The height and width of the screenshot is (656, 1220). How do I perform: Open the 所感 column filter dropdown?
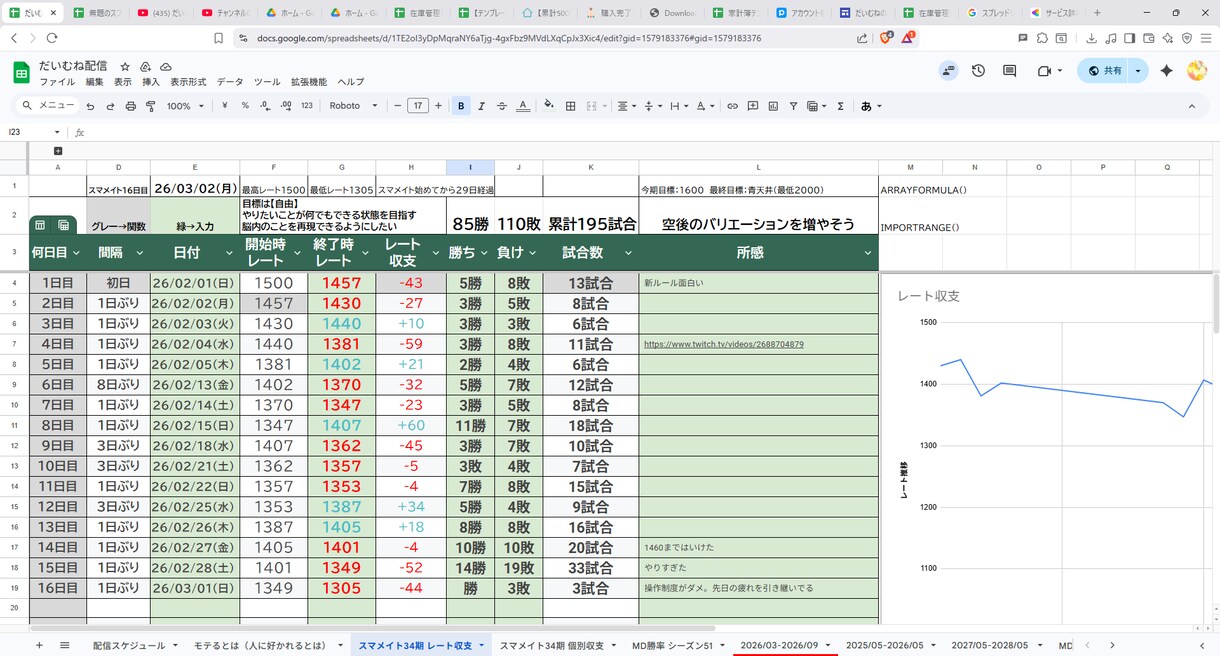[868, 253]
